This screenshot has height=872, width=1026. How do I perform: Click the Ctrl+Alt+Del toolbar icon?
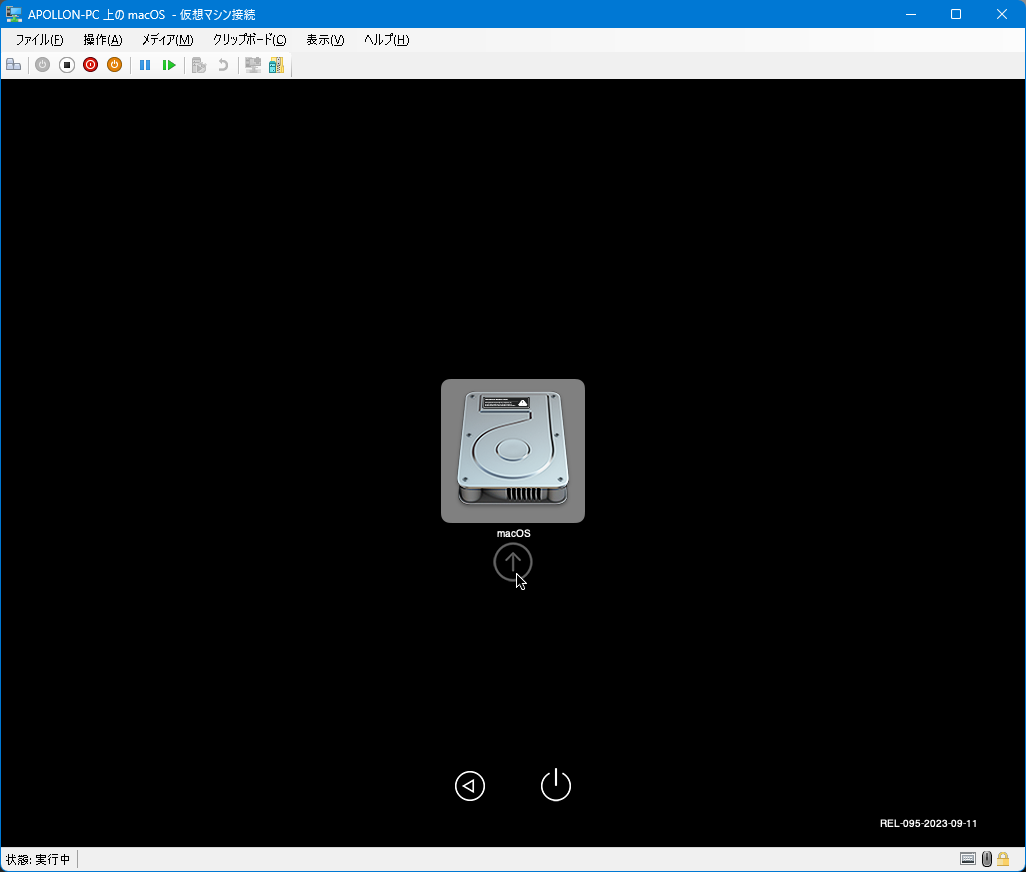14,65
